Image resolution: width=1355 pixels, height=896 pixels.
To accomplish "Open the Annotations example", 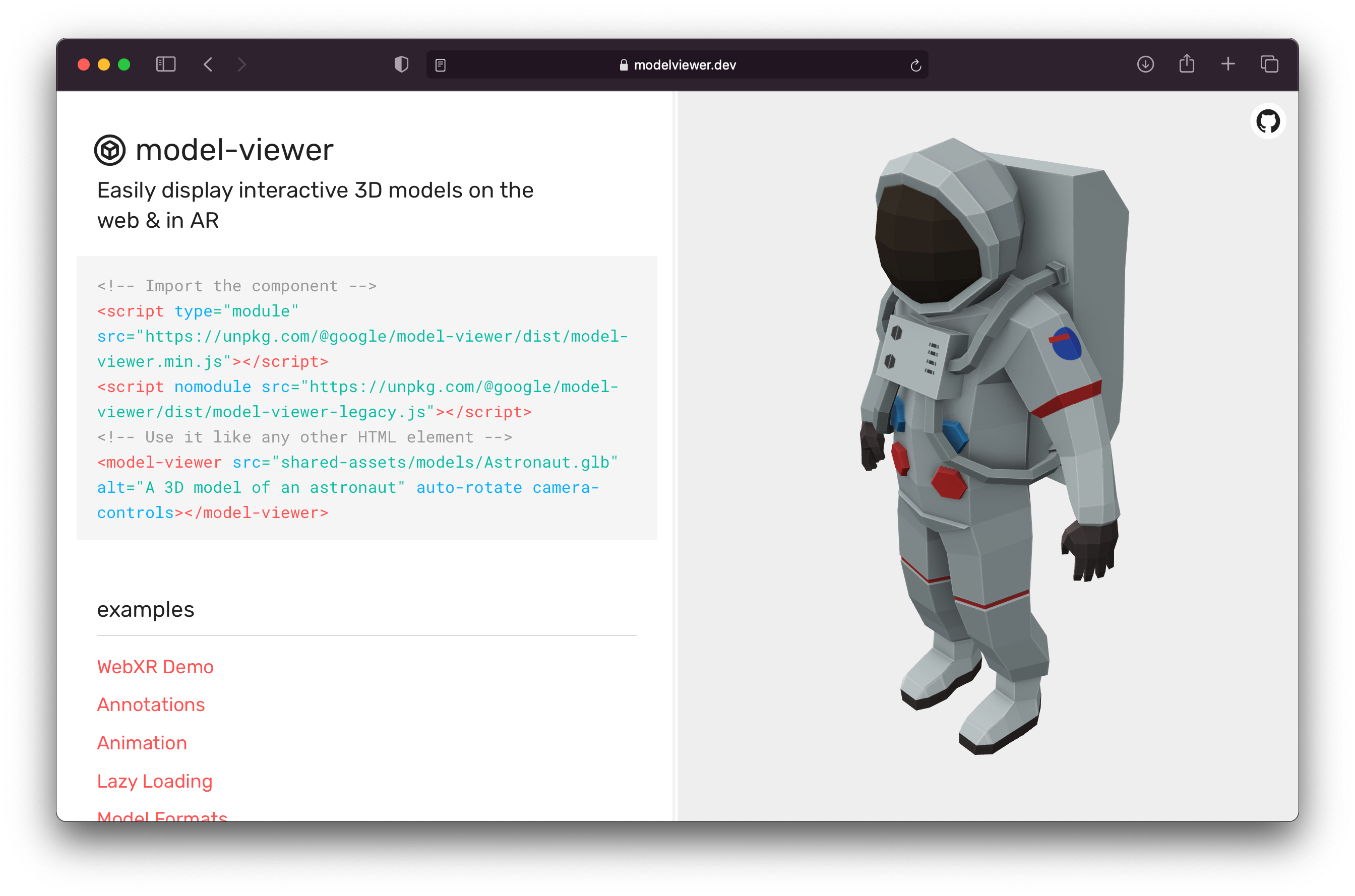I will (x=151, y=705).
